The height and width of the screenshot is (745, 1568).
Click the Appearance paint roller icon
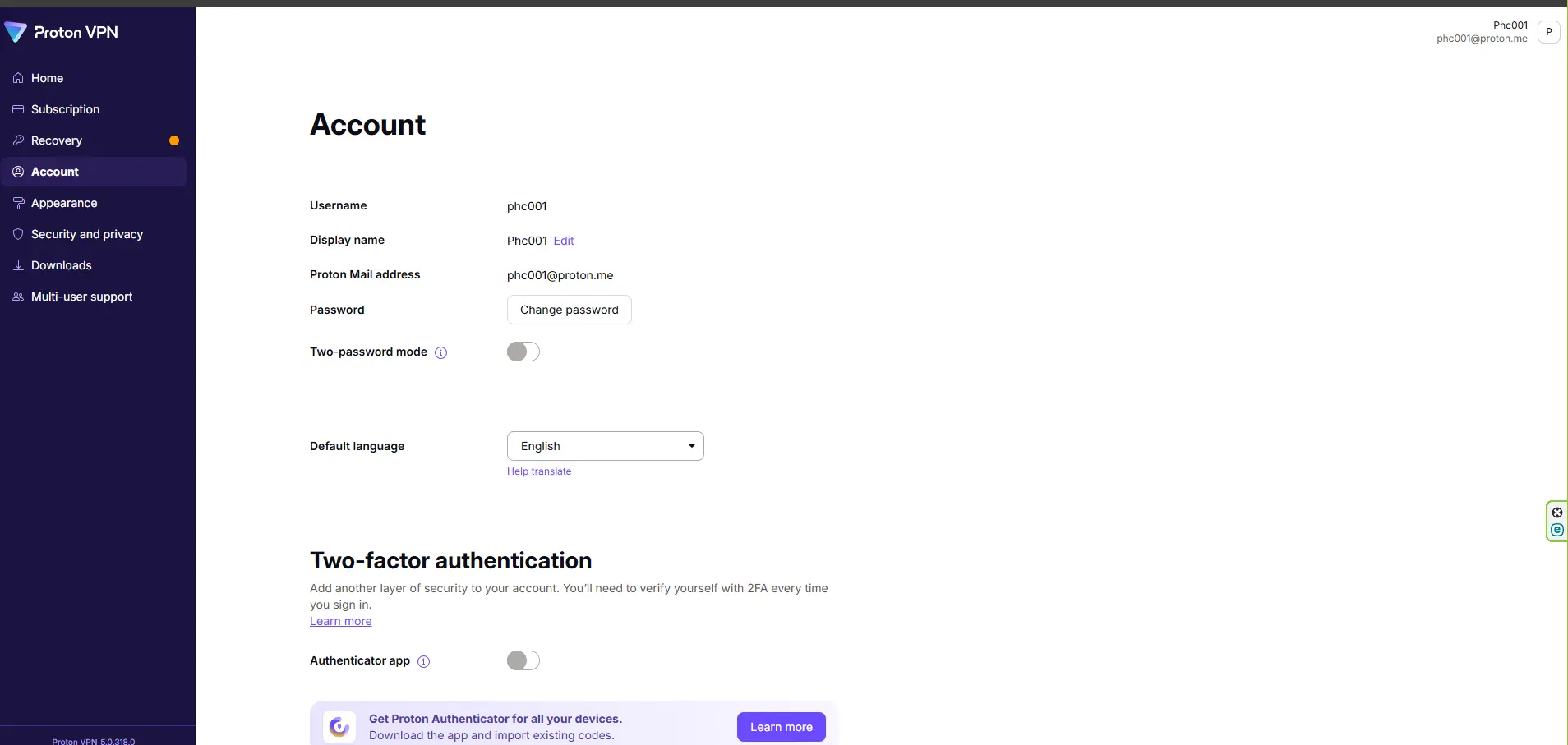[x=18, y=203]
